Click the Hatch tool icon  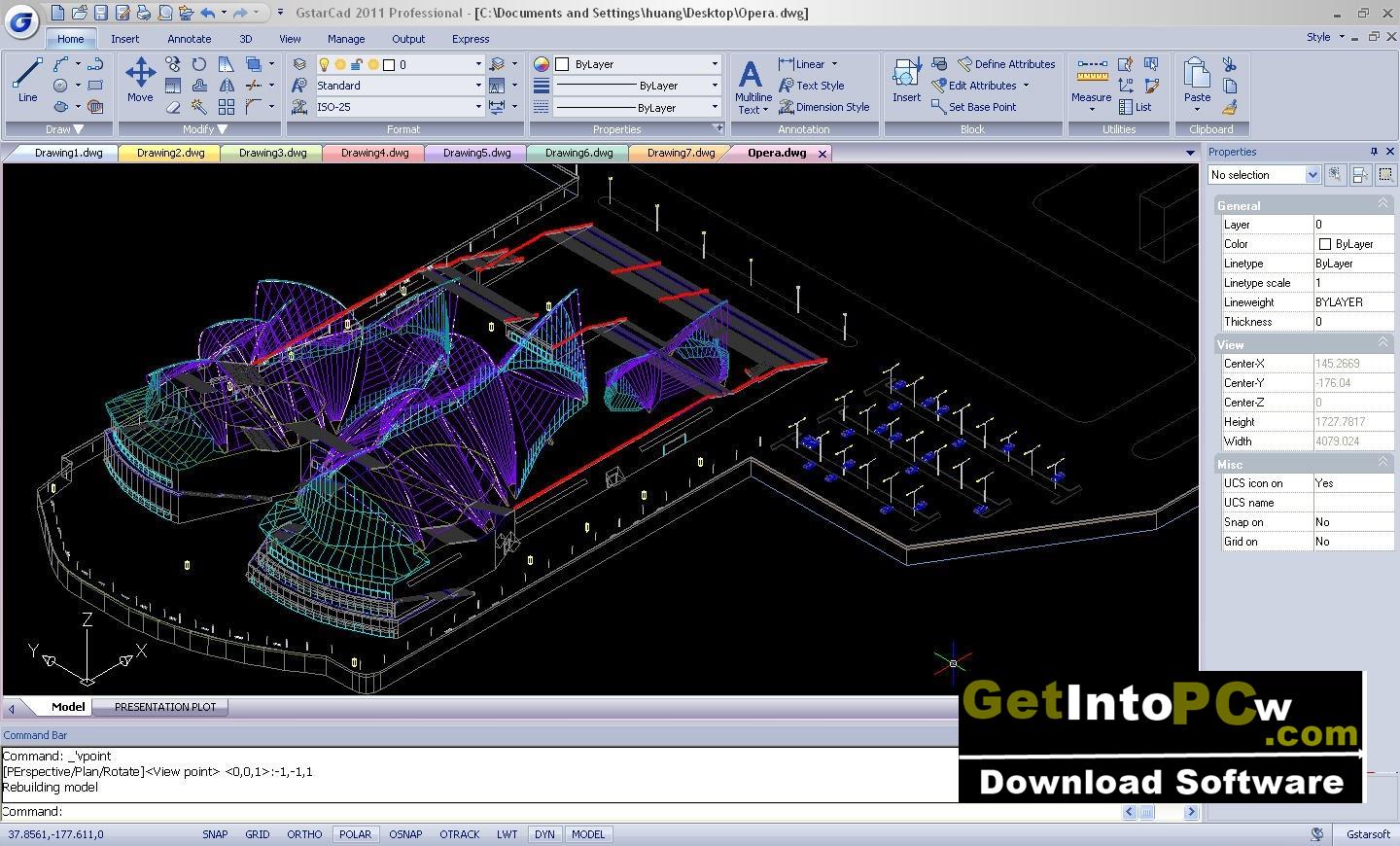95,107
